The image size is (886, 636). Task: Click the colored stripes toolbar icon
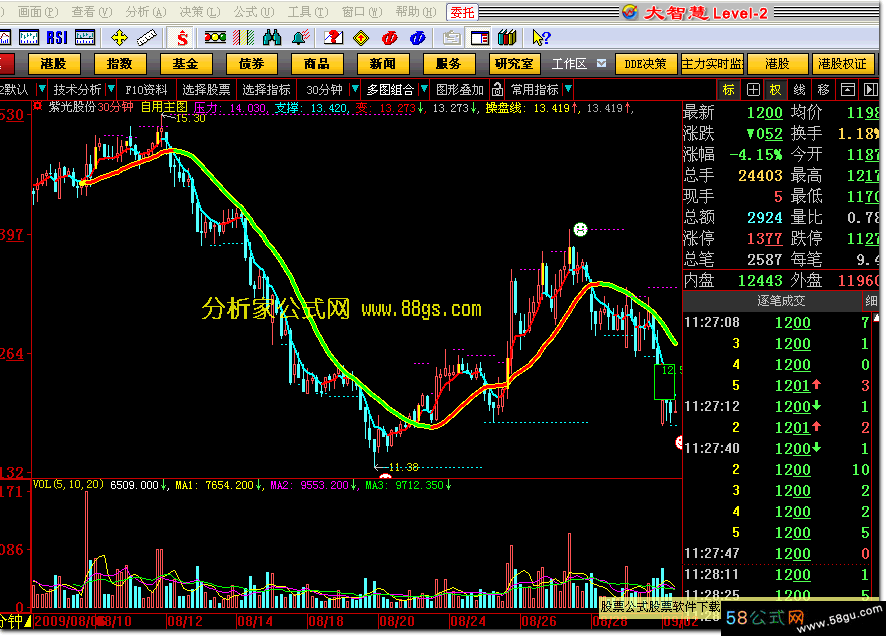point(244,38)
